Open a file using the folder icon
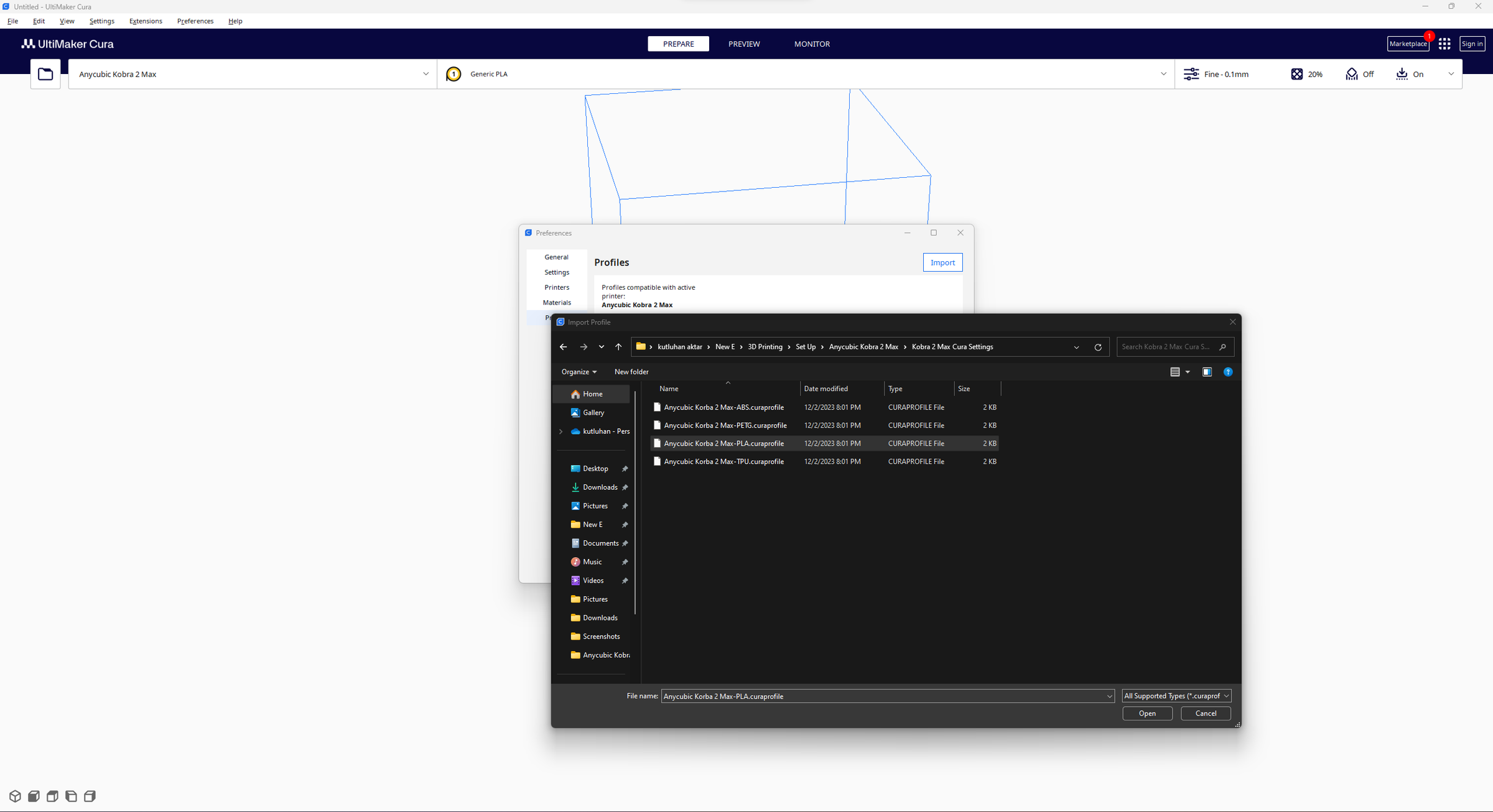 click(x=45, y=73)
